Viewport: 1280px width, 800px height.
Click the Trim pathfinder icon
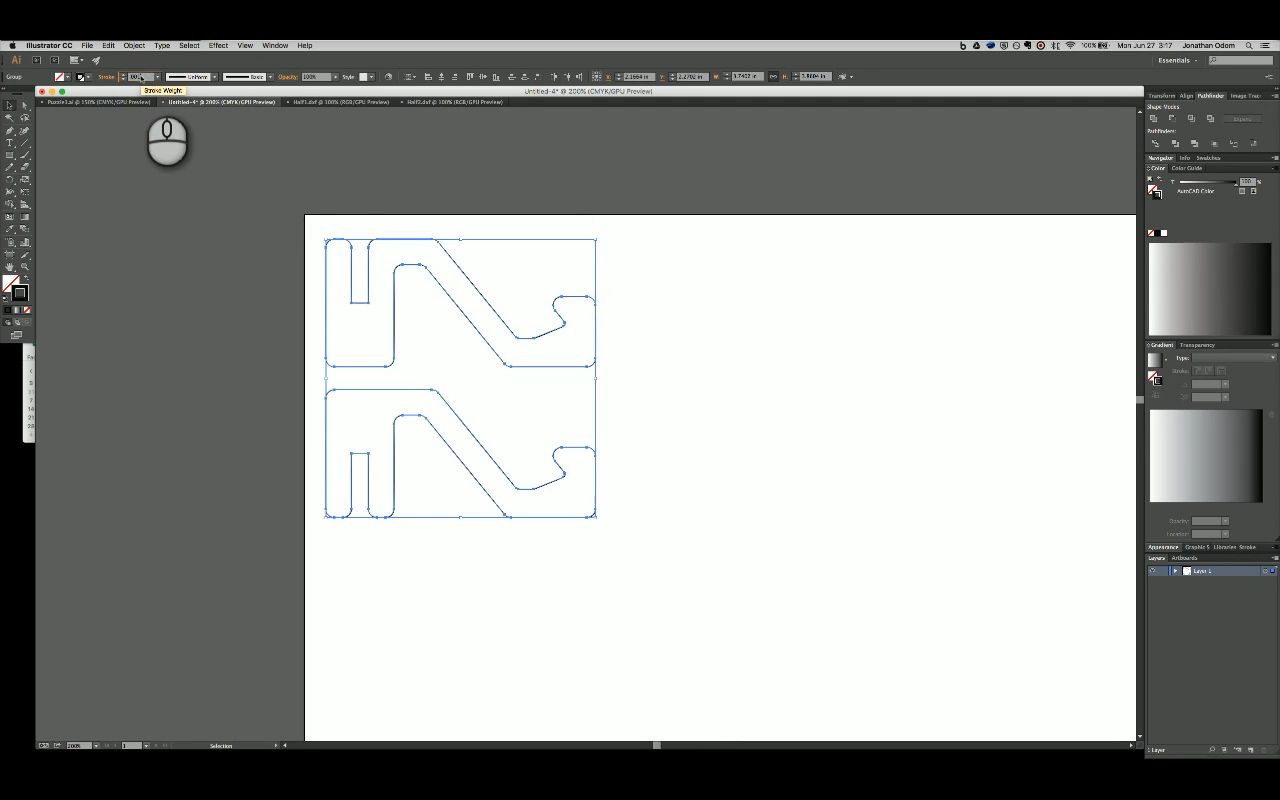coord(1175,143)
